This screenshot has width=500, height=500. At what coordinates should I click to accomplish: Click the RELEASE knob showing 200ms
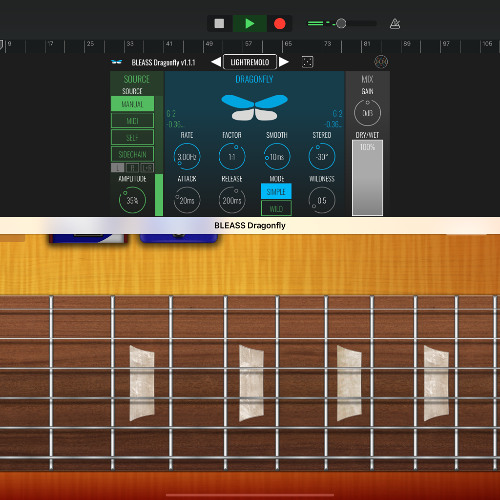pos(232,200)
